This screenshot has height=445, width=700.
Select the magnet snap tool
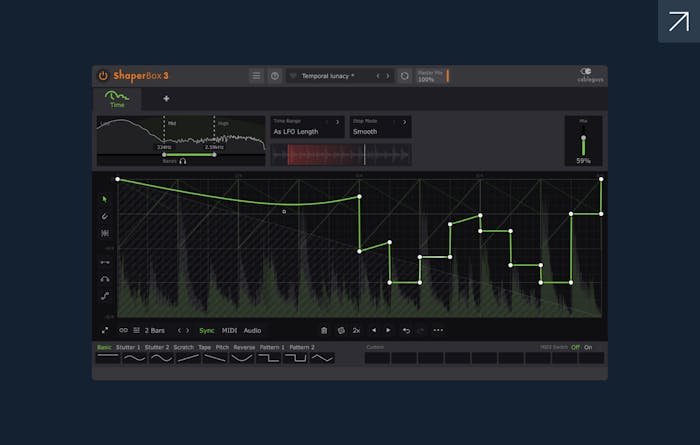(x=105, y=215)
